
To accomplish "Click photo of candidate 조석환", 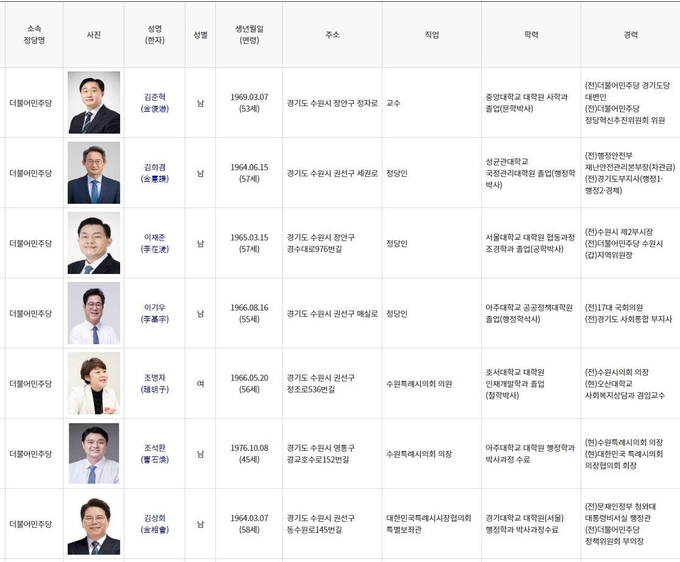I will (x=94, y=454).
